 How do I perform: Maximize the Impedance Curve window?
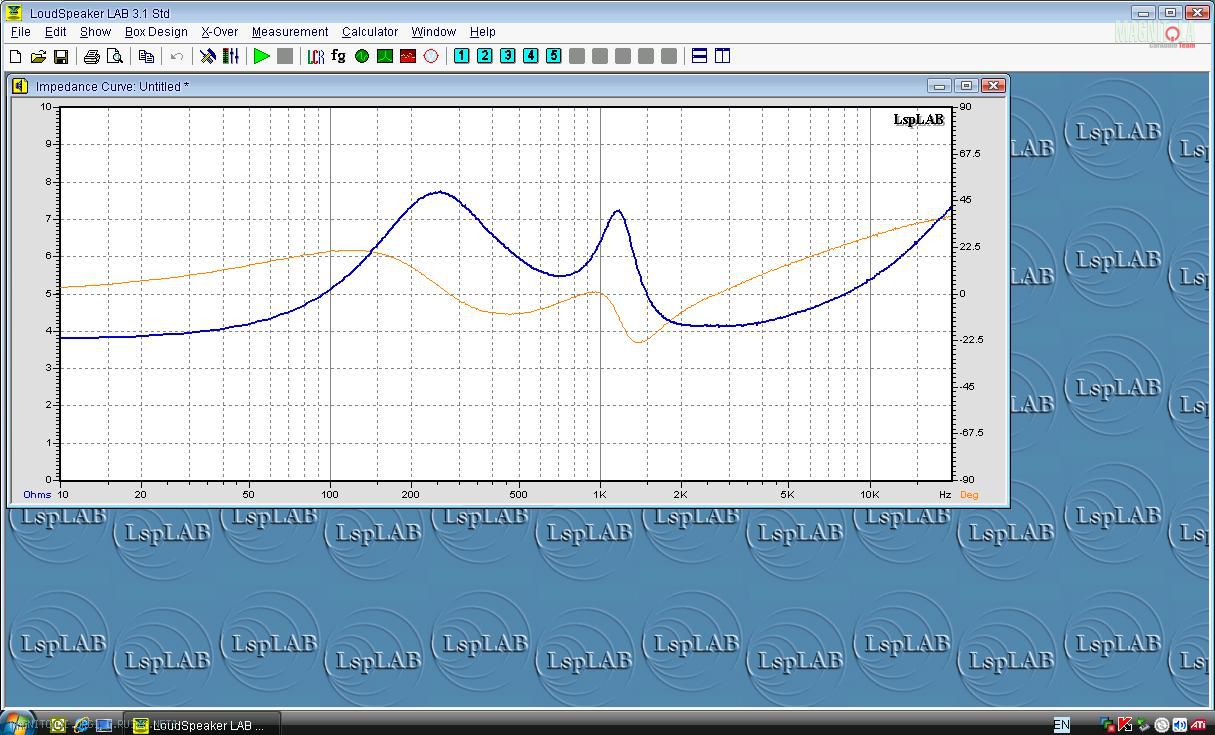tap(966, 86)
